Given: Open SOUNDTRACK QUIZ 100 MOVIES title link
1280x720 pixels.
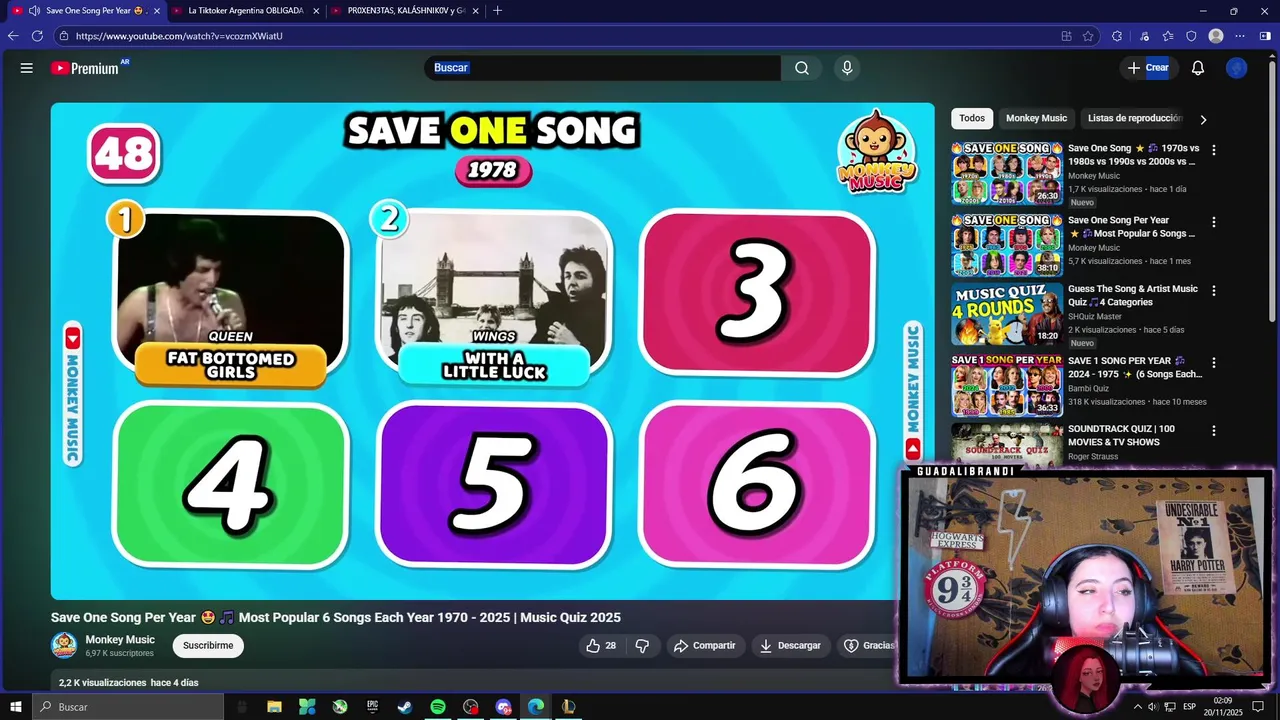Looking at the screenshot, I should (x=1121, y=435).
